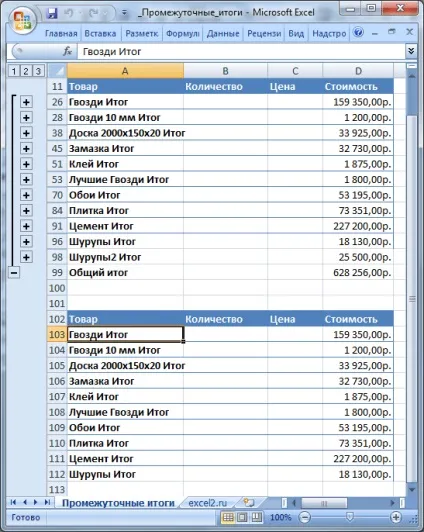Click the 100% zoom level button

click(x=281, y=517)
